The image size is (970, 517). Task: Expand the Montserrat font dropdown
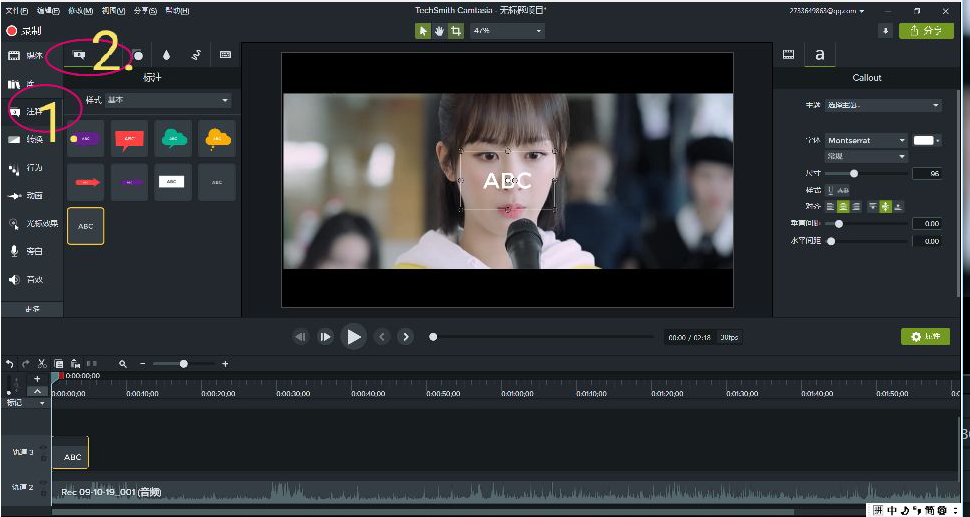(x=866, y=141)
